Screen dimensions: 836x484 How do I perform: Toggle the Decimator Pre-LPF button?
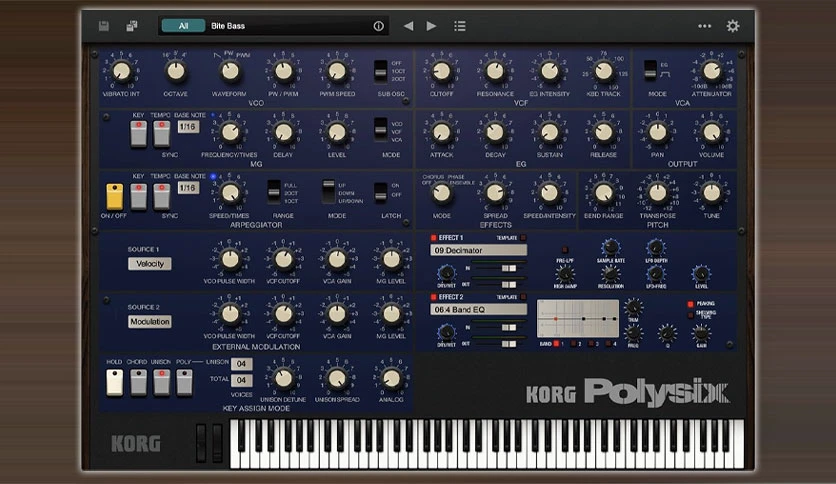click(565, 249)
